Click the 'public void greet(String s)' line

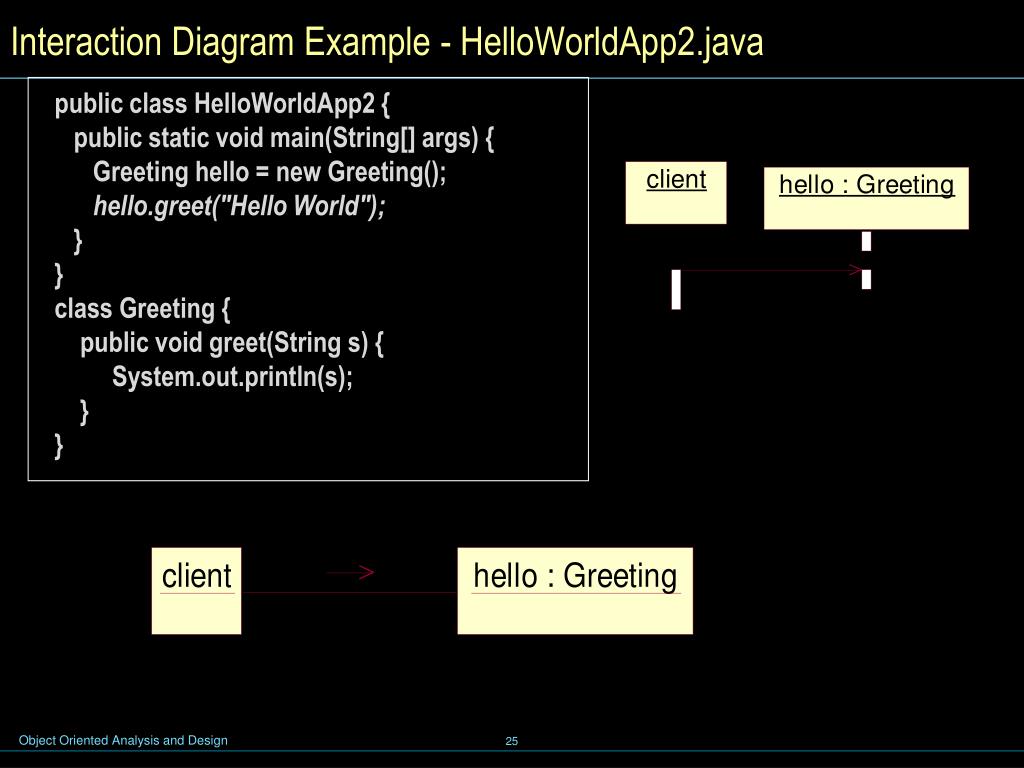(232, 343)
